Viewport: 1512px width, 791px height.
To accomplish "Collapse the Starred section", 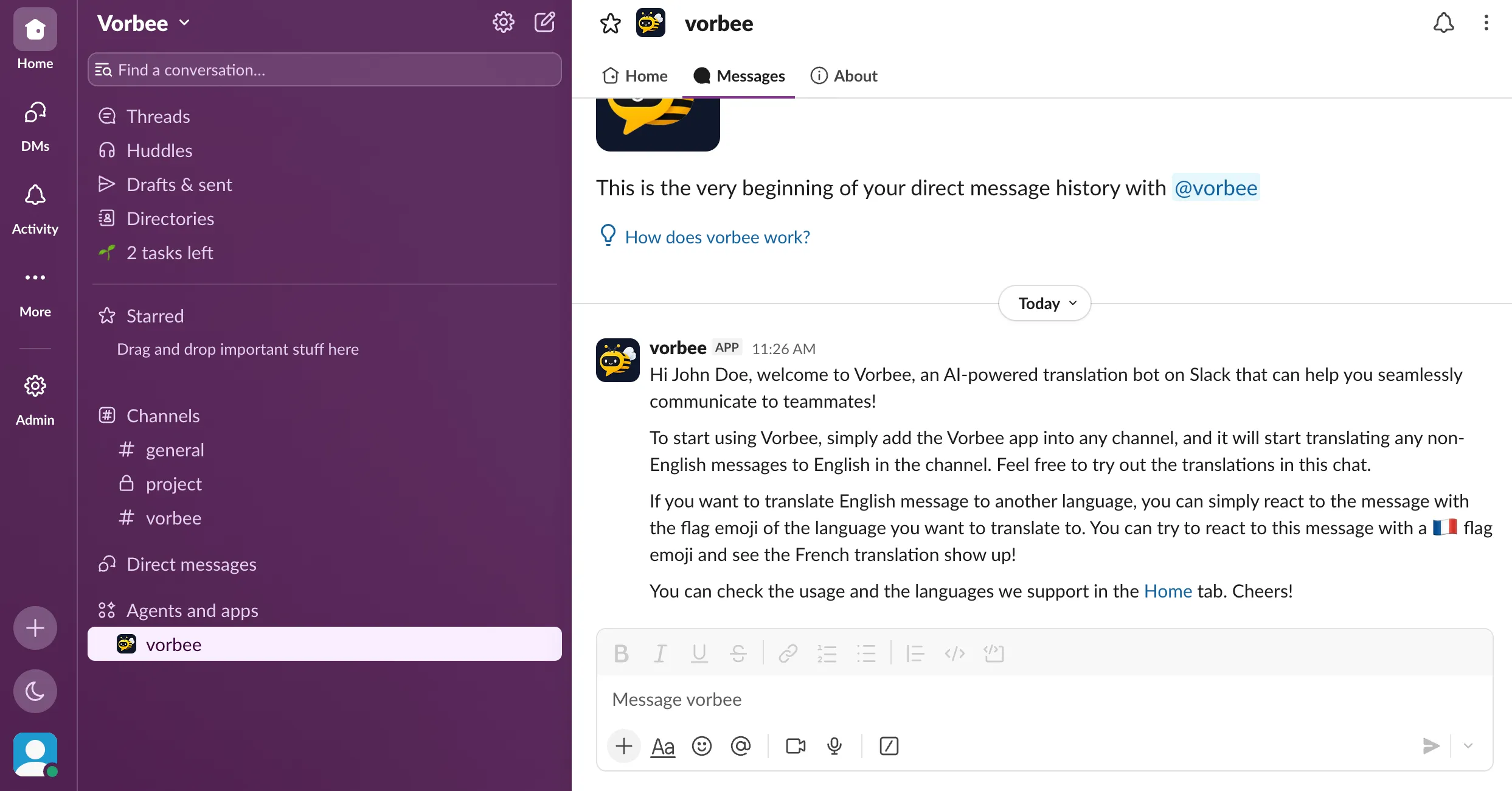I will point(155,316).
